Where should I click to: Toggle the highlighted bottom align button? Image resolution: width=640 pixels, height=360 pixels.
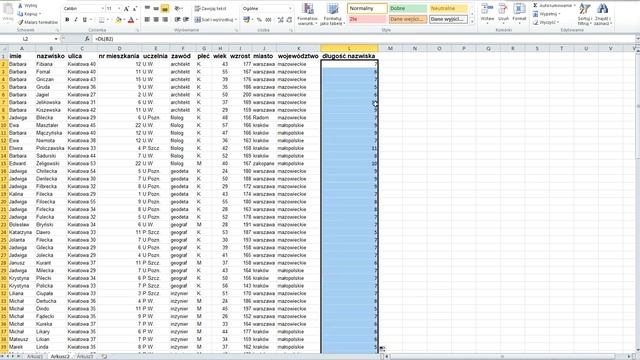point(165,9)
